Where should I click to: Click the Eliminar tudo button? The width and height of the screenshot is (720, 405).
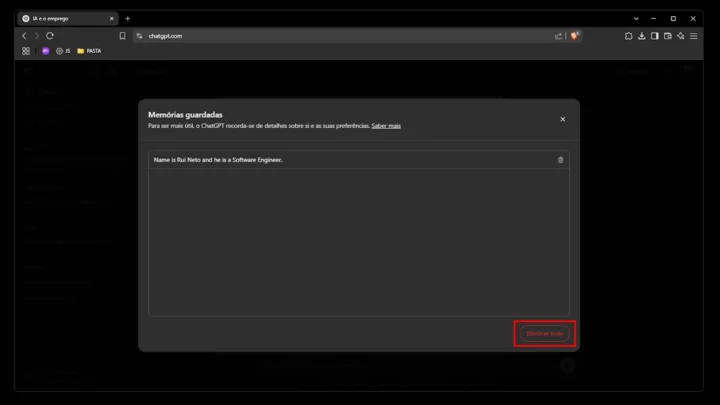tap(545, 333)
